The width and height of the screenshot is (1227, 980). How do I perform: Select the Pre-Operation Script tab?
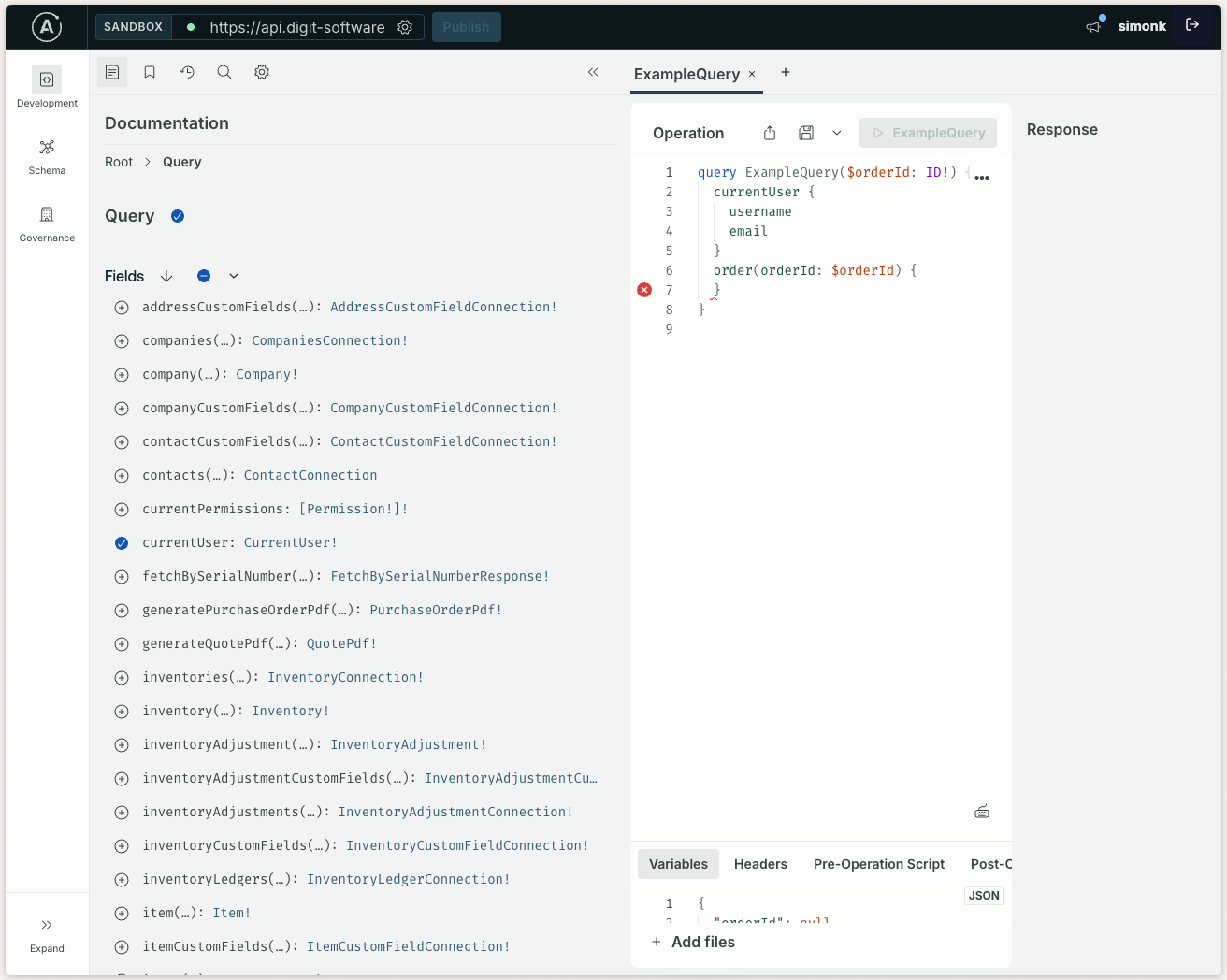(x=879, y=864)
